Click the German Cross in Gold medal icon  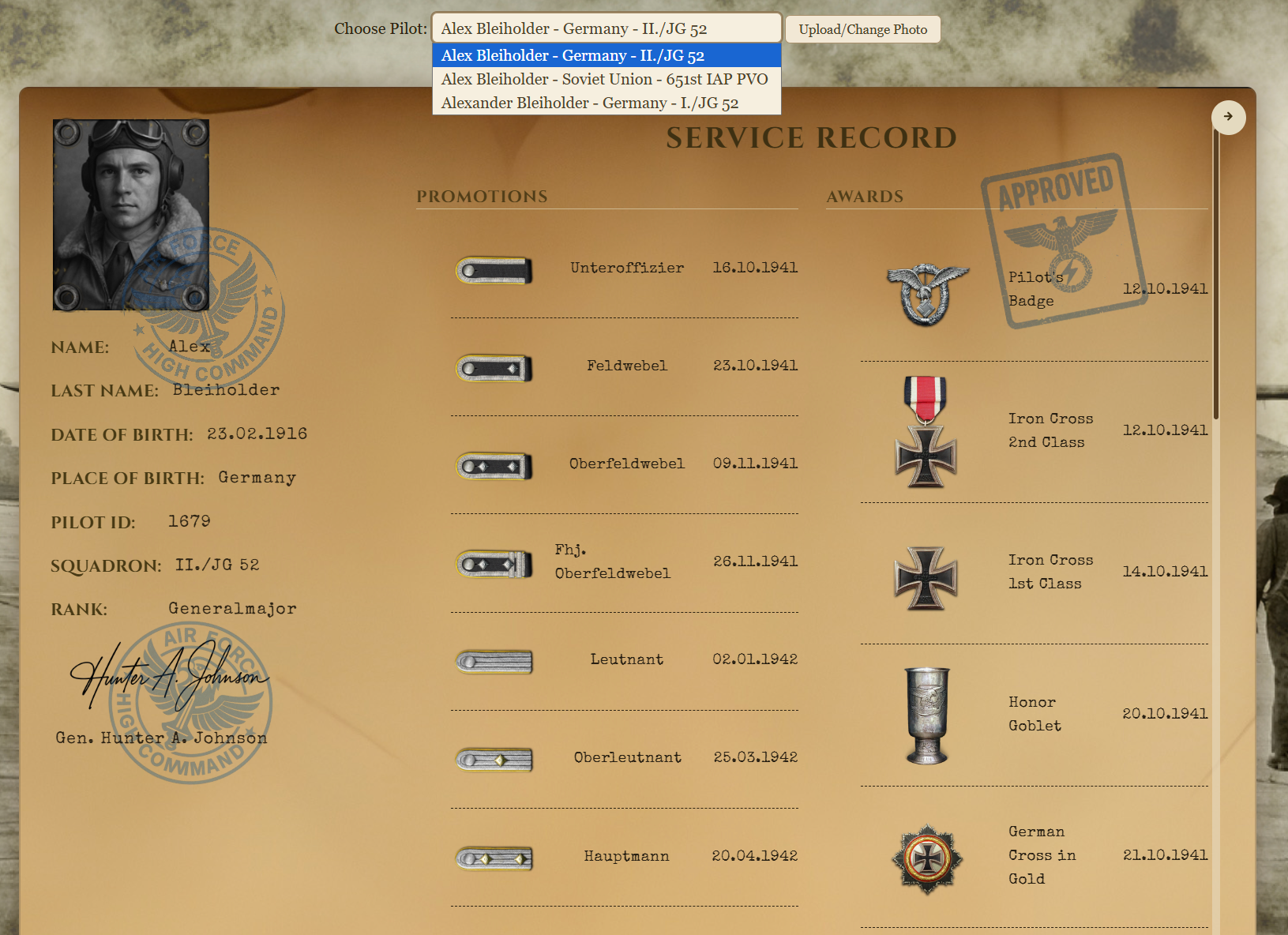pyautogui.click(x=928, y=859)
